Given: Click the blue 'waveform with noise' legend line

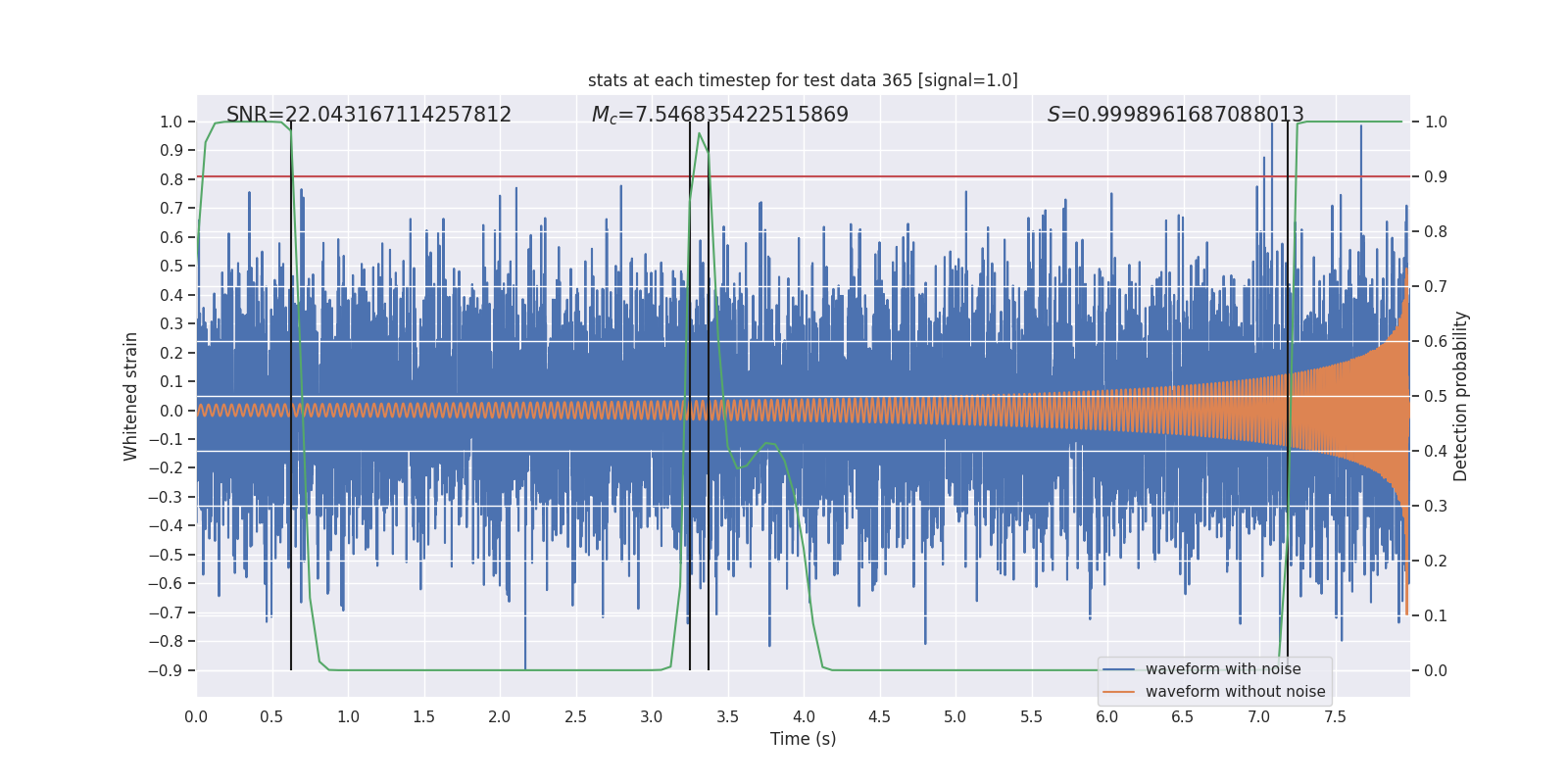Looking at the screenshot, I should 1118,669.
